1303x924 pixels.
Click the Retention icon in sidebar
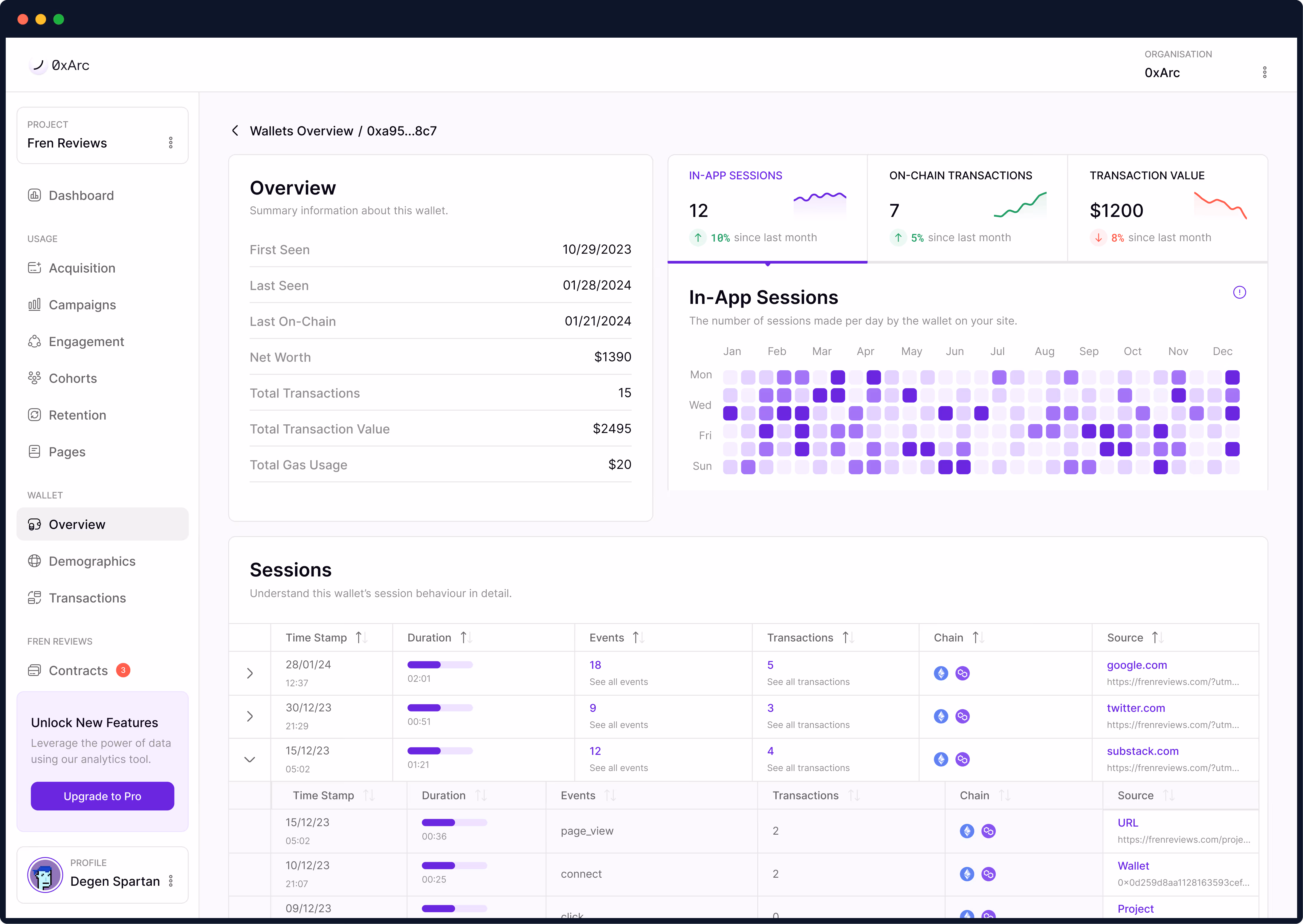(x=34, y=415)
